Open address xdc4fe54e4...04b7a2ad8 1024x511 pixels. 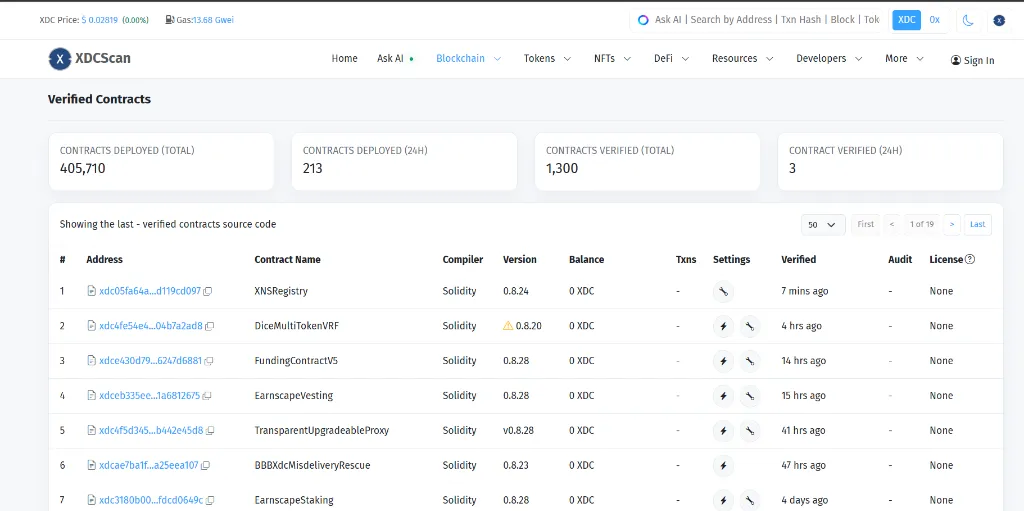(x=151, y=326)
